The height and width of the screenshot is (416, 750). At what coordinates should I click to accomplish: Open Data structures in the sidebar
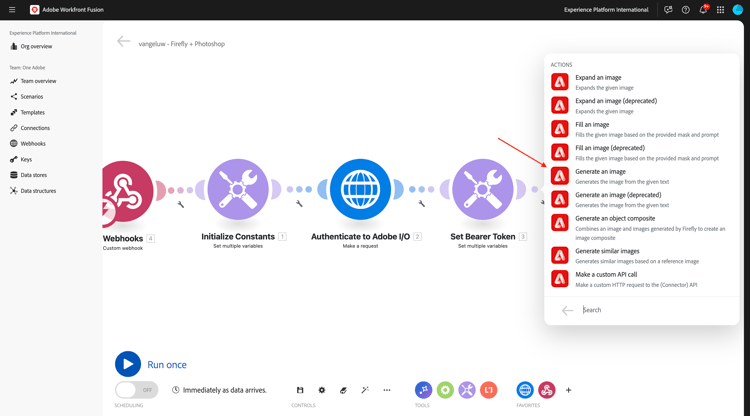[x=33, y=191]
